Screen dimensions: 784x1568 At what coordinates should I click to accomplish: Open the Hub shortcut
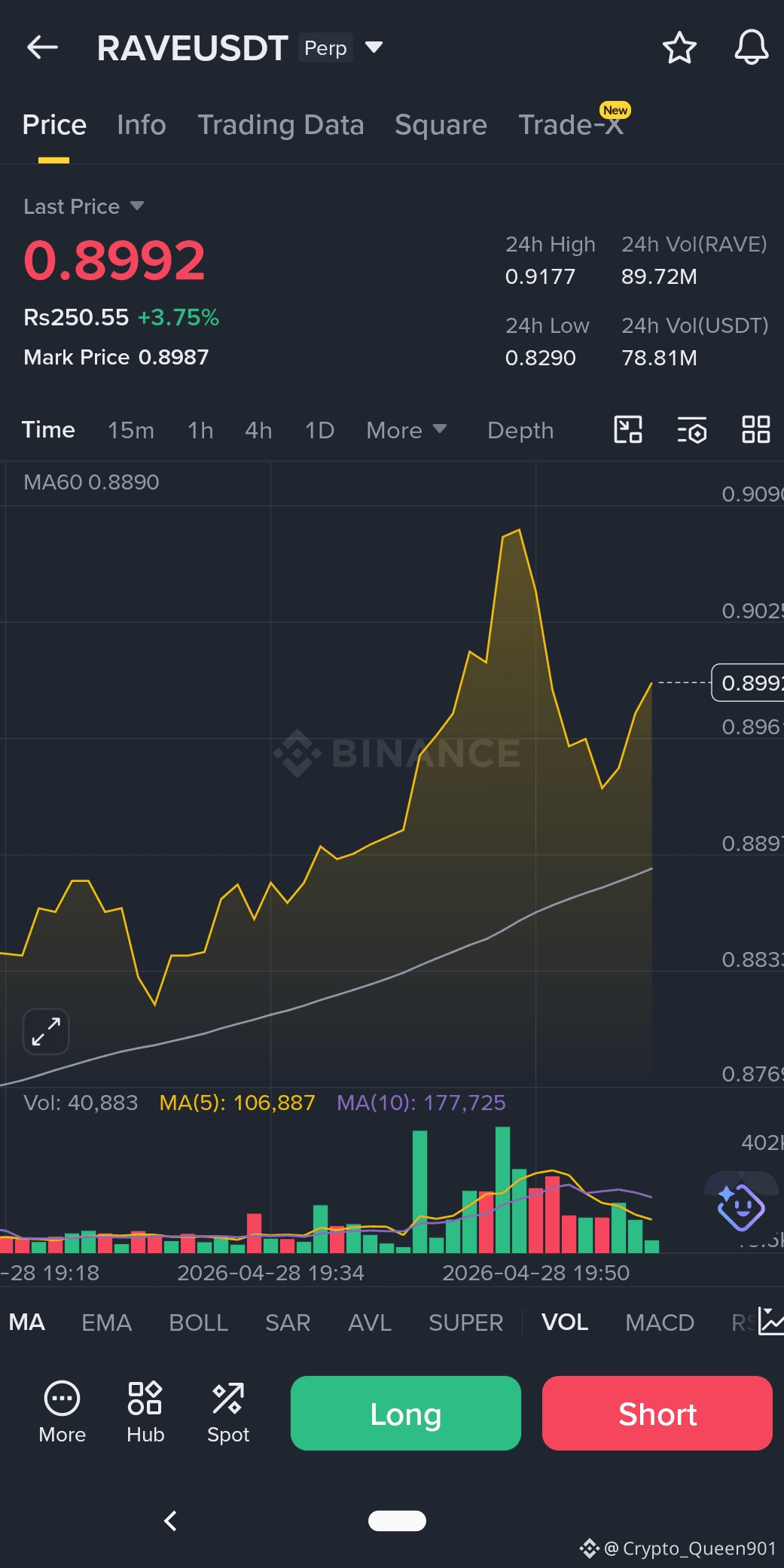pos(145,1413)
